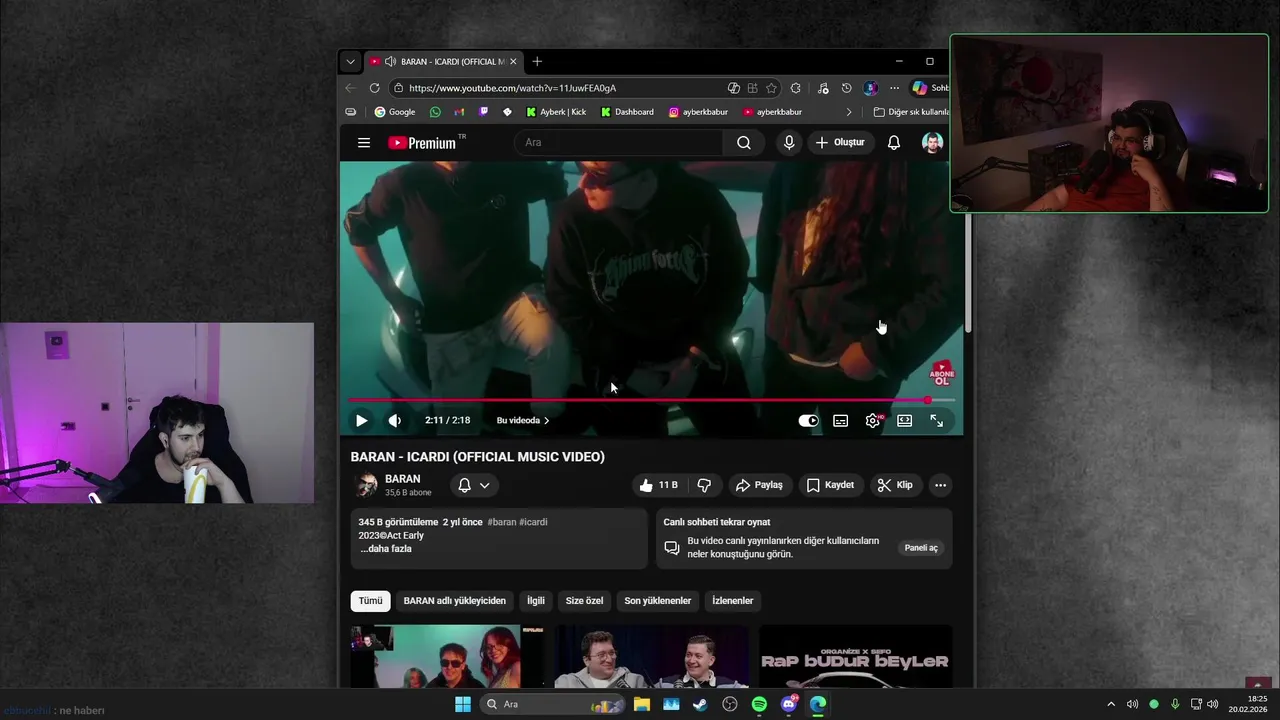This screenshot has width=1280, height=720.
Task: Click the #icardi hashtag
Action: (x=533, y=522)
